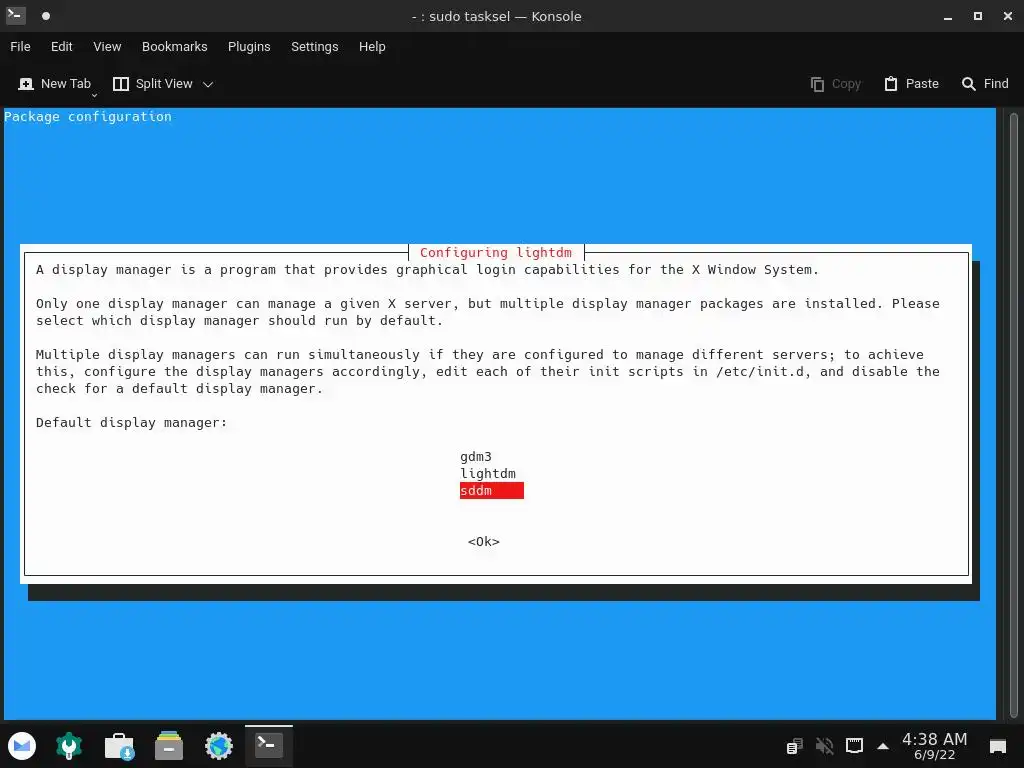Screen dimensions: 1024x768
Task: Maximize the Konsole window
Action: coord(978,16)
